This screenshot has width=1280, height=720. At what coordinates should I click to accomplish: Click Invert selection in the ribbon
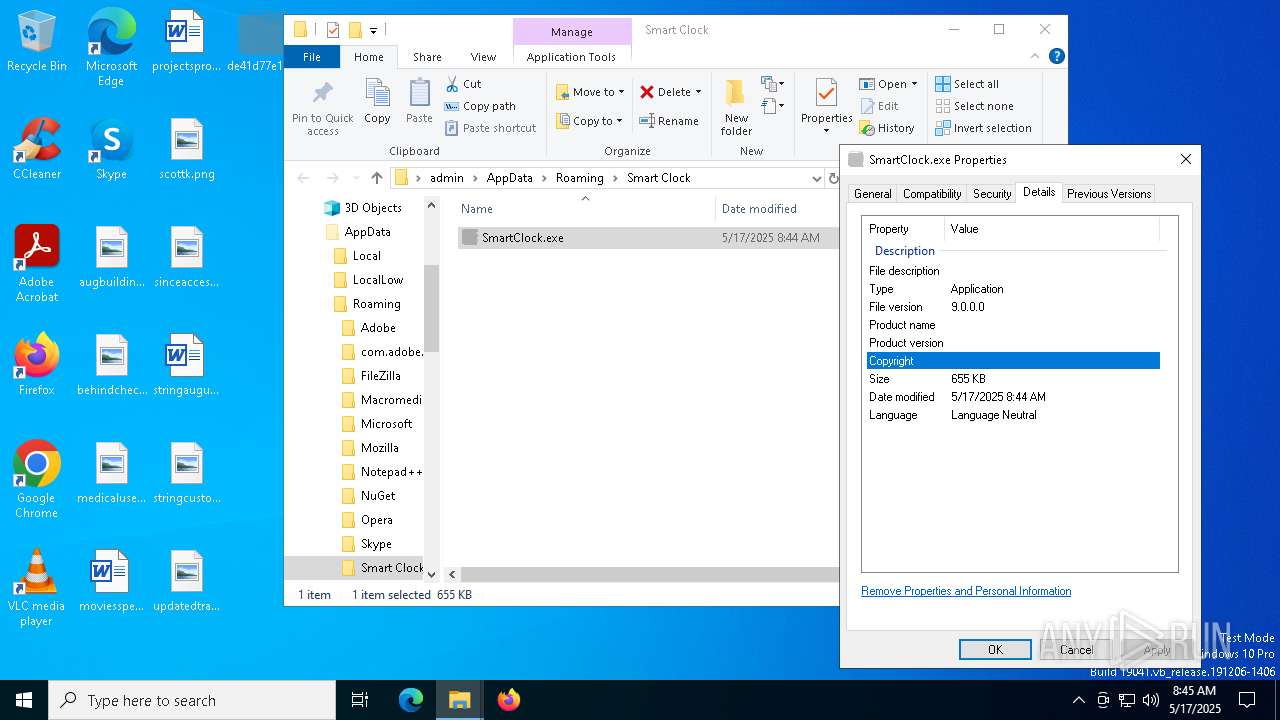(984, 128)
